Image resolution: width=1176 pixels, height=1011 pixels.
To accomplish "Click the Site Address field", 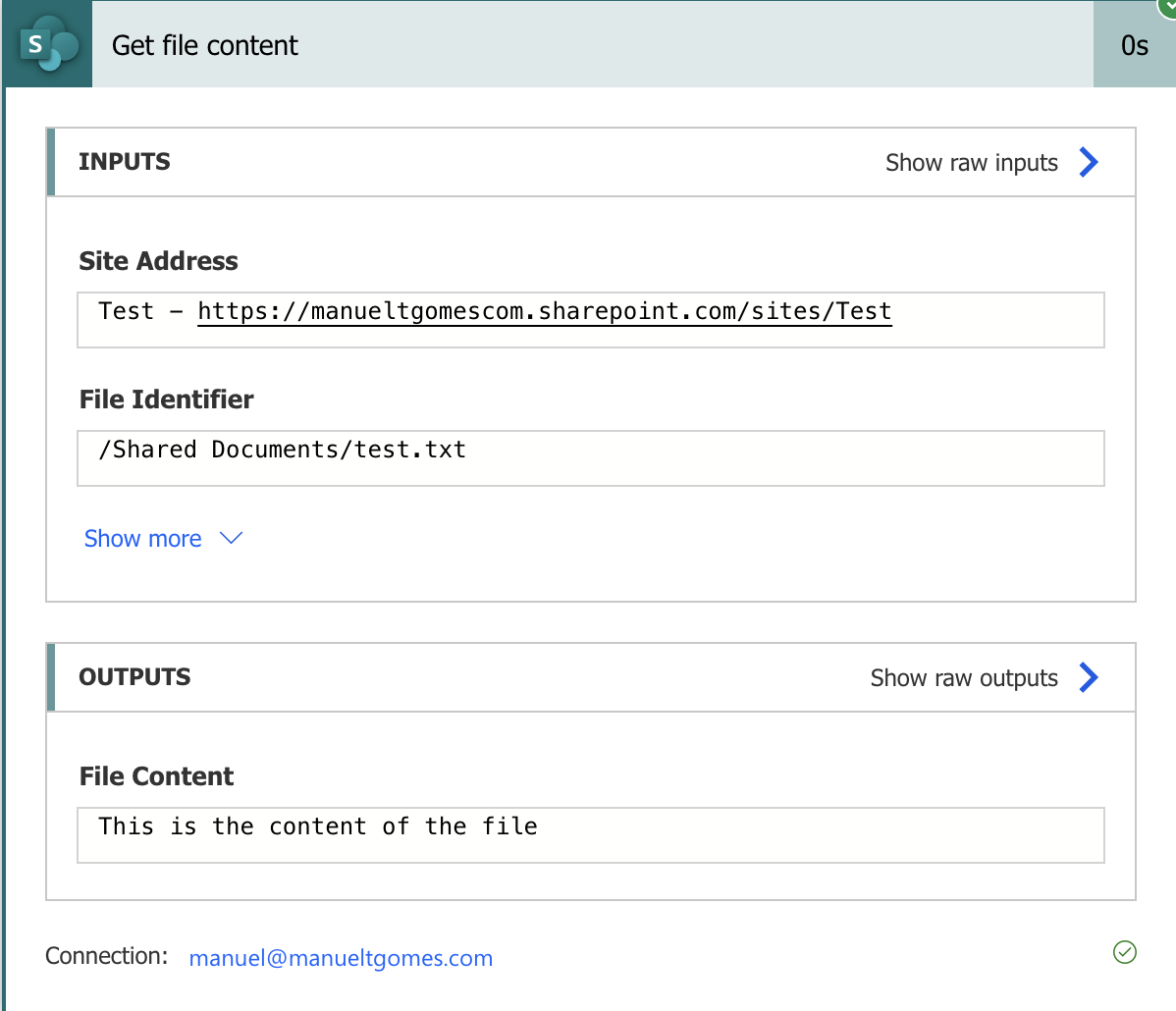I will (590, 320).
